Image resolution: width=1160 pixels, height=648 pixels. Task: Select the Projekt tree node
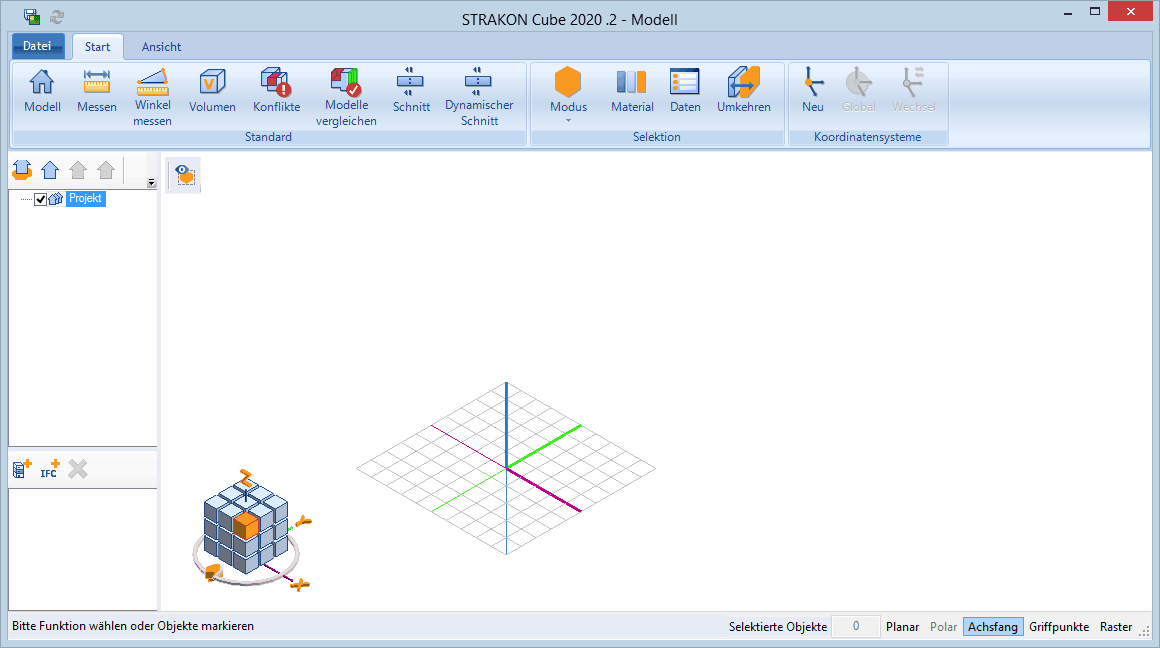[x=86, y=198]
